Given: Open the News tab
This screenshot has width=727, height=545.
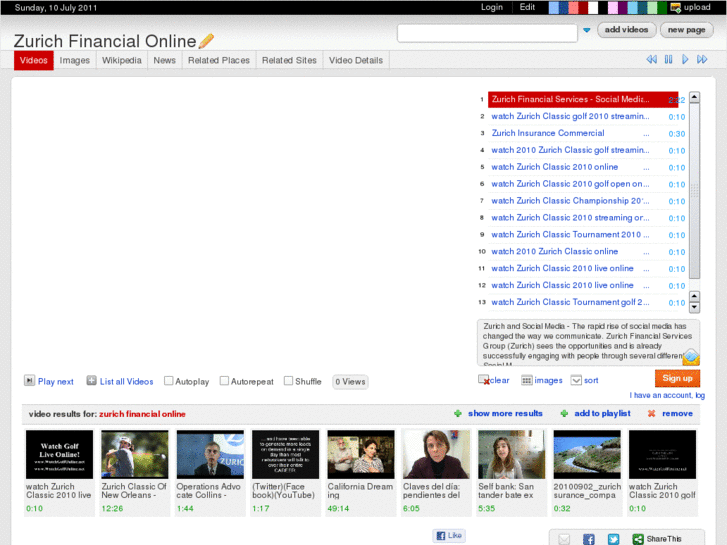Looking at the screenshot, I should point(165,60).
